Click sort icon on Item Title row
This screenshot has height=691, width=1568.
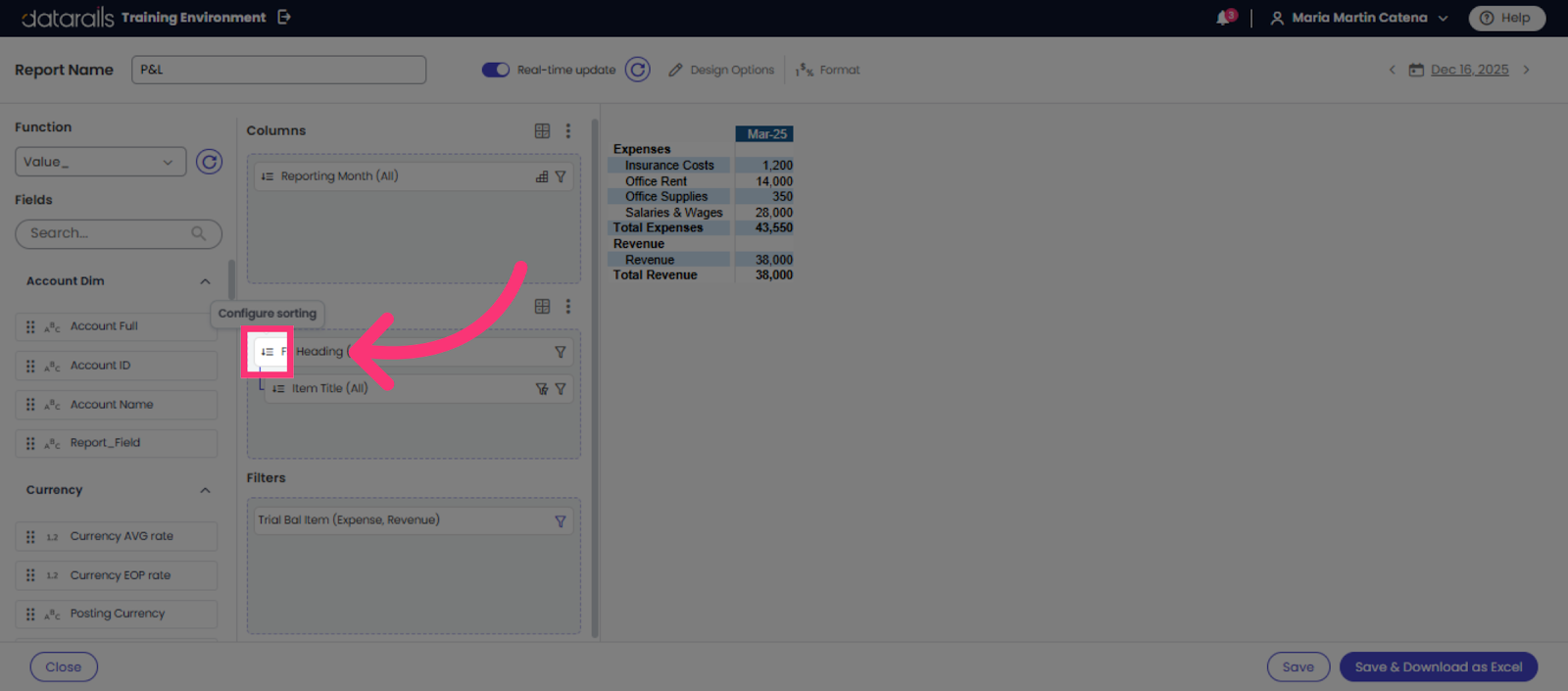coord(278,389)
